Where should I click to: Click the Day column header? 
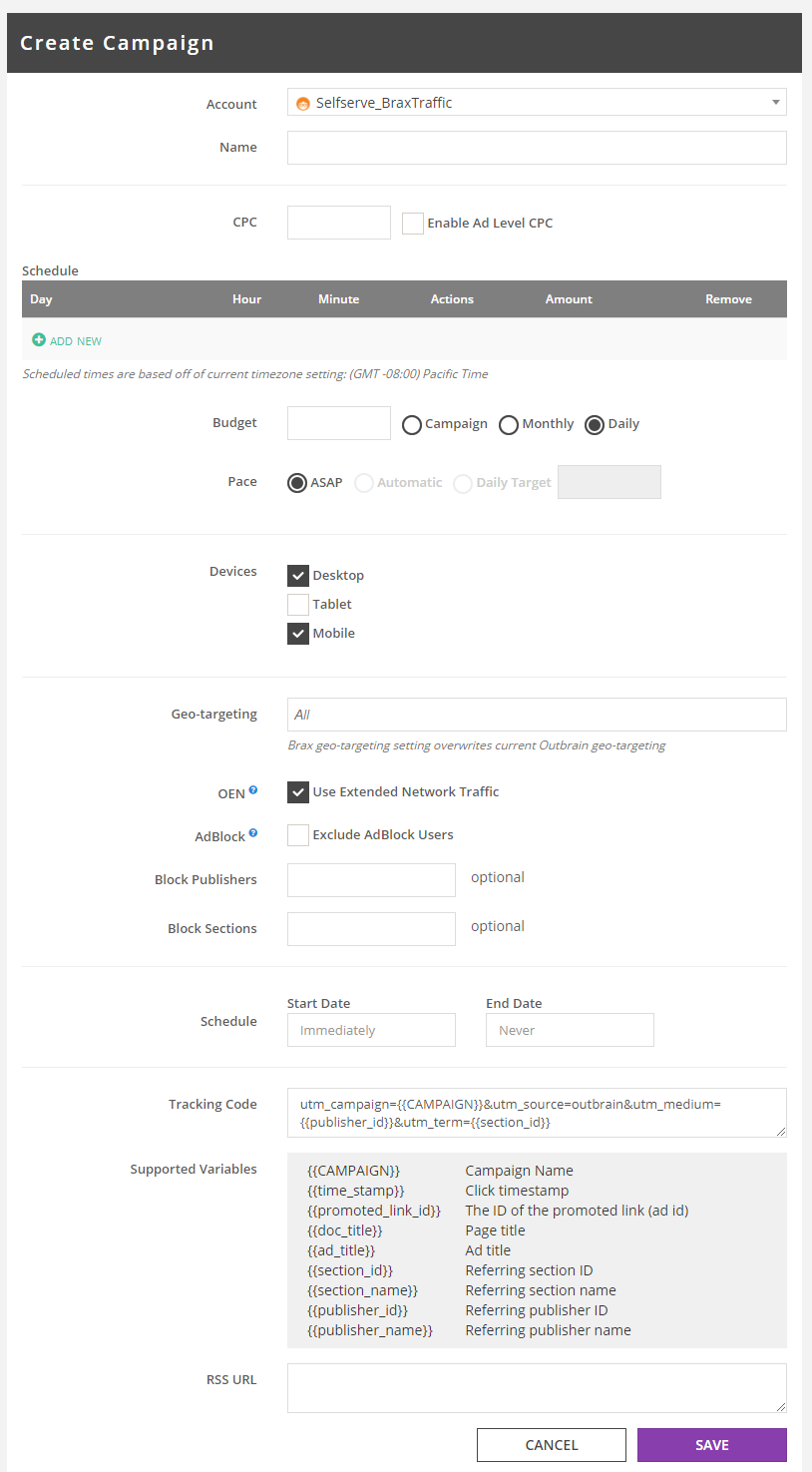coord(41,299)
